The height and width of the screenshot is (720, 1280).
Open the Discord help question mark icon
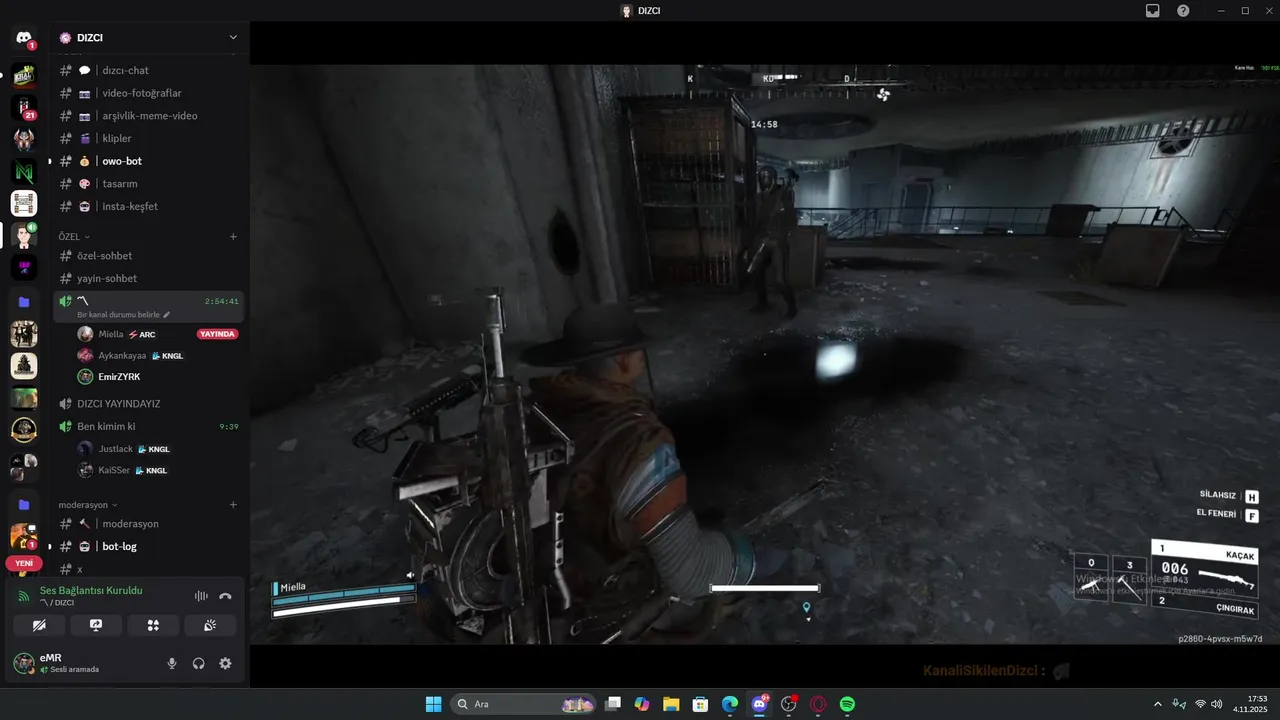coord(1183,10)
